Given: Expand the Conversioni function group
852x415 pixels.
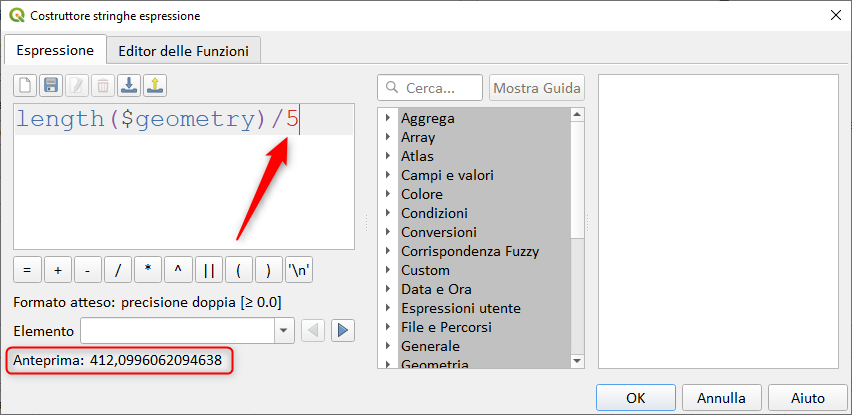Looking at the screenshot, I should pyautogui.click(x=388, y=232).
